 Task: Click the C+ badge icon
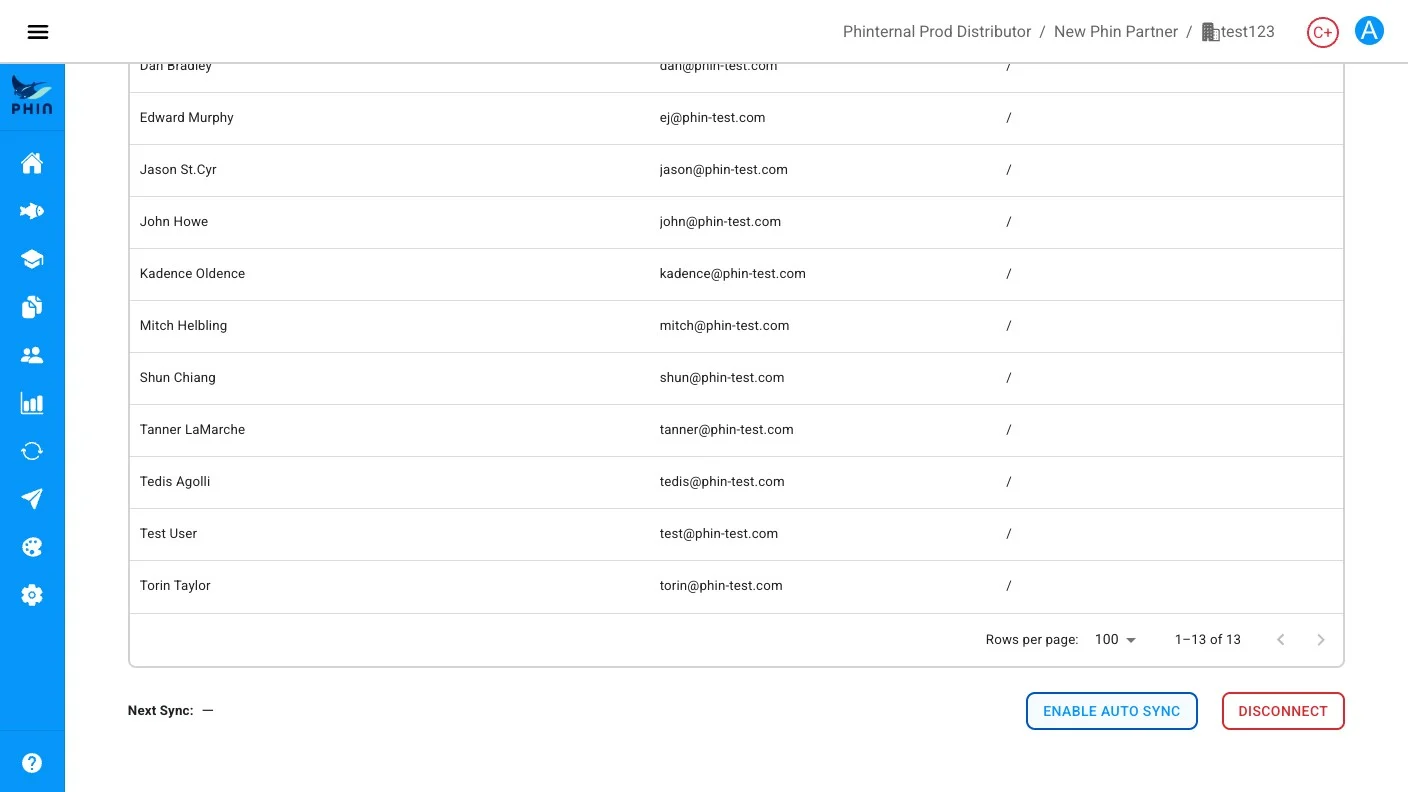click(x=1323, y=32)
